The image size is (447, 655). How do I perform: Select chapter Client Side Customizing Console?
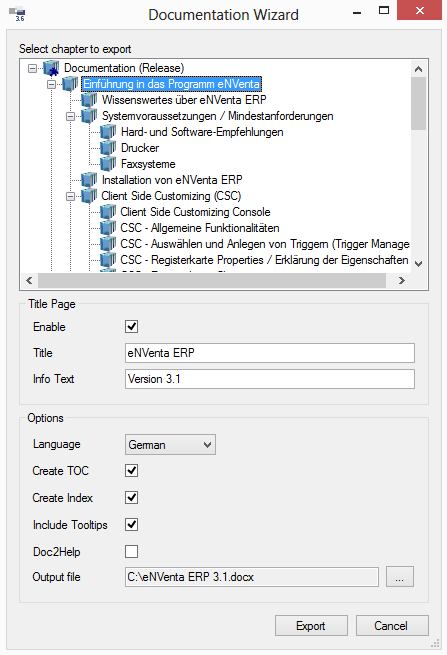point(196,212)
